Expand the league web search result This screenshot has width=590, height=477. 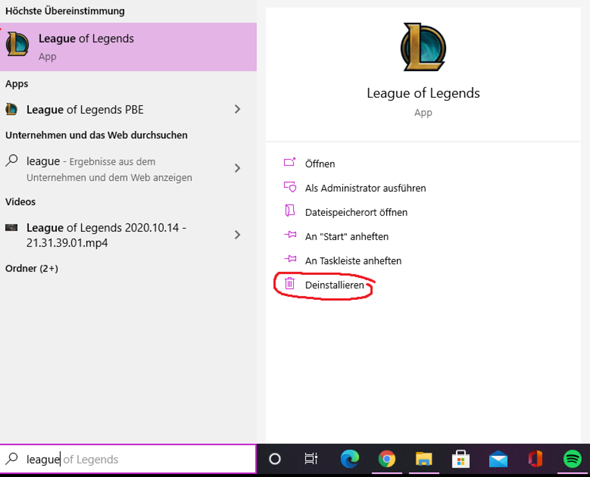(237, 168)
